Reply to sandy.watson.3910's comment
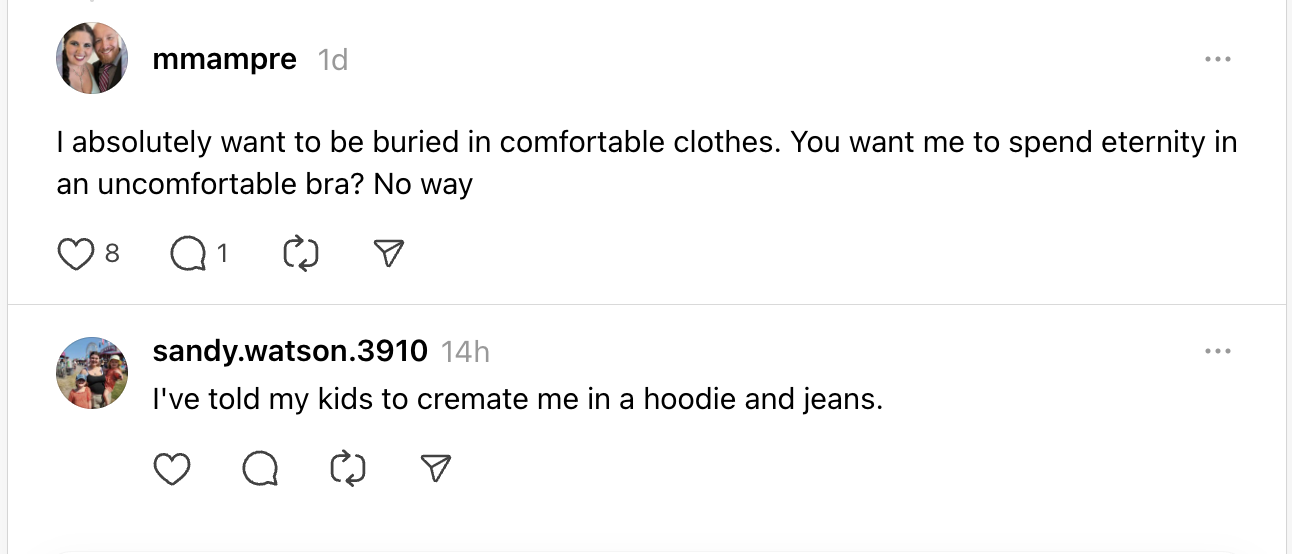Screen dimensions: 1292x554 [260, 468]
